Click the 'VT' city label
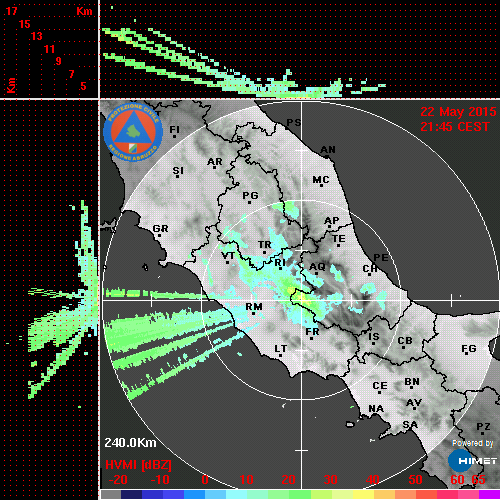The image size is (500, 500). 228,256
